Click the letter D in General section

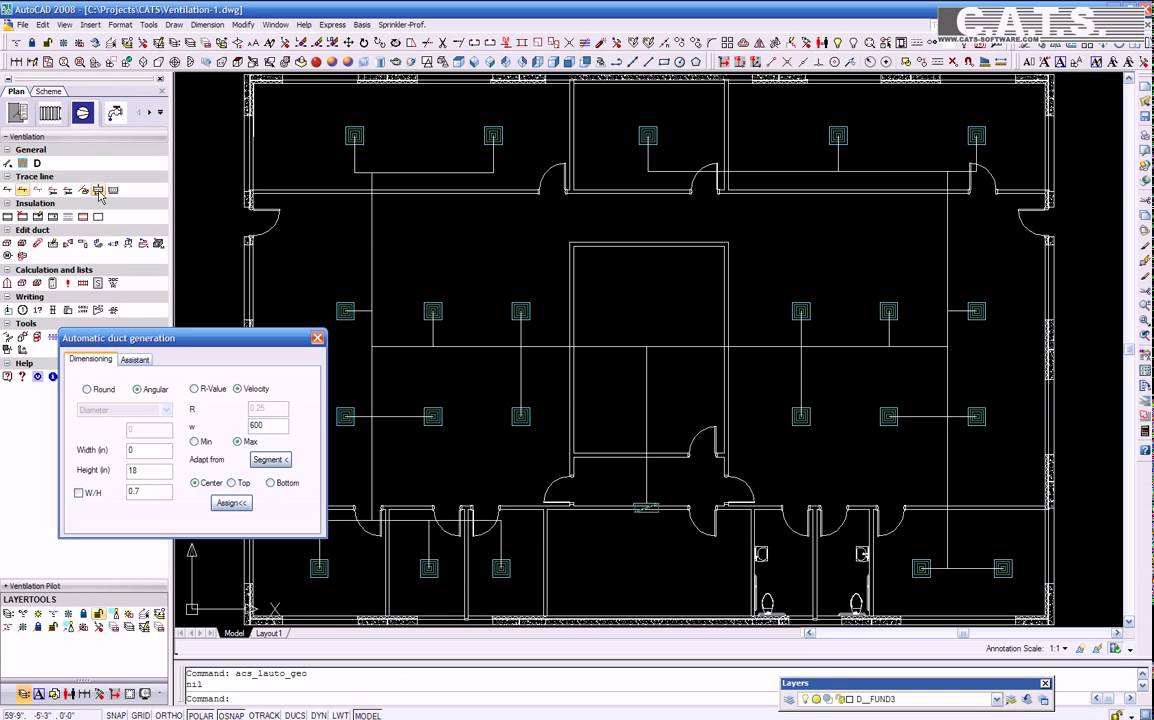37,163
